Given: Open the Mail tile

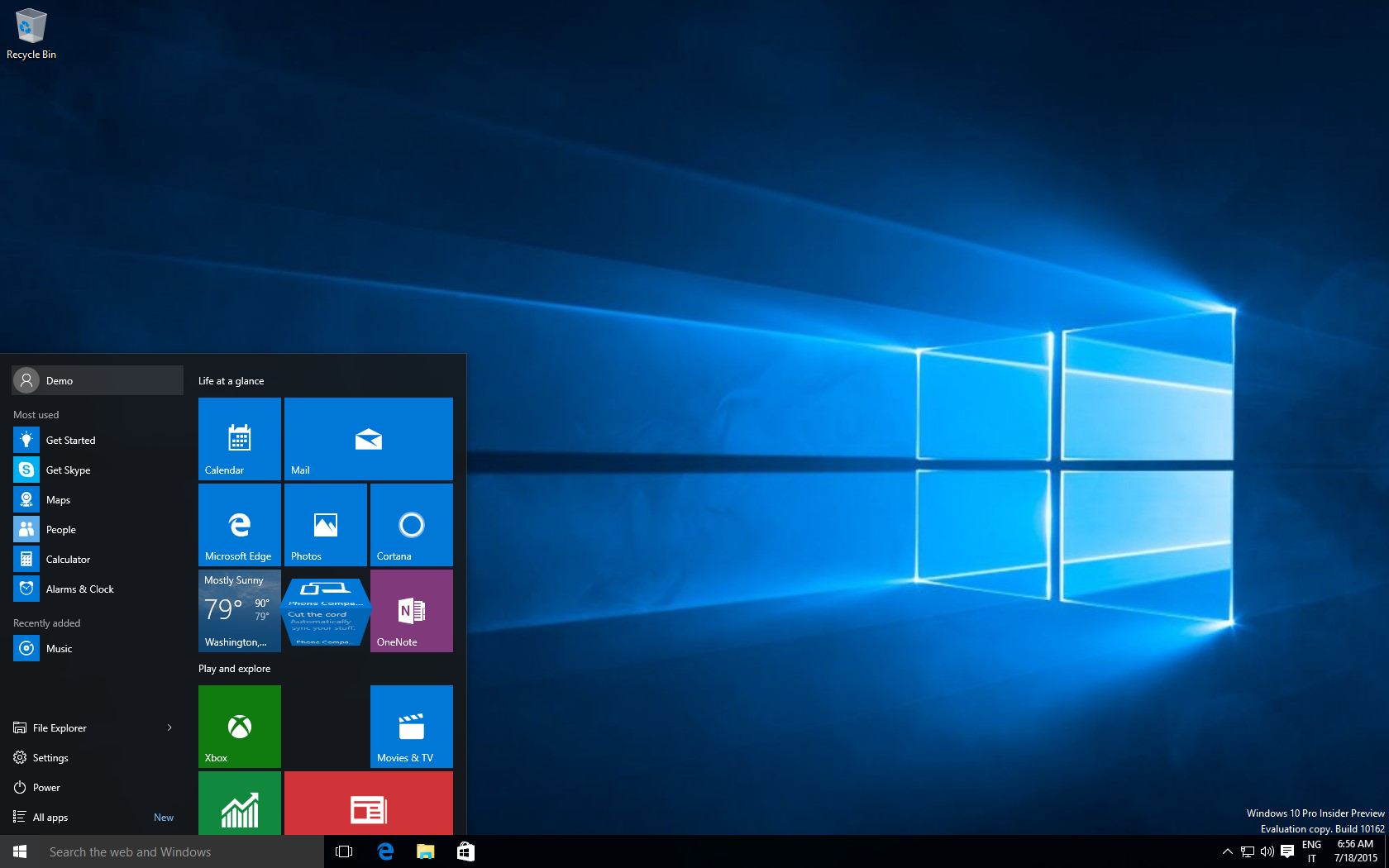Looking at the screenshot, I should coord(369,439).
